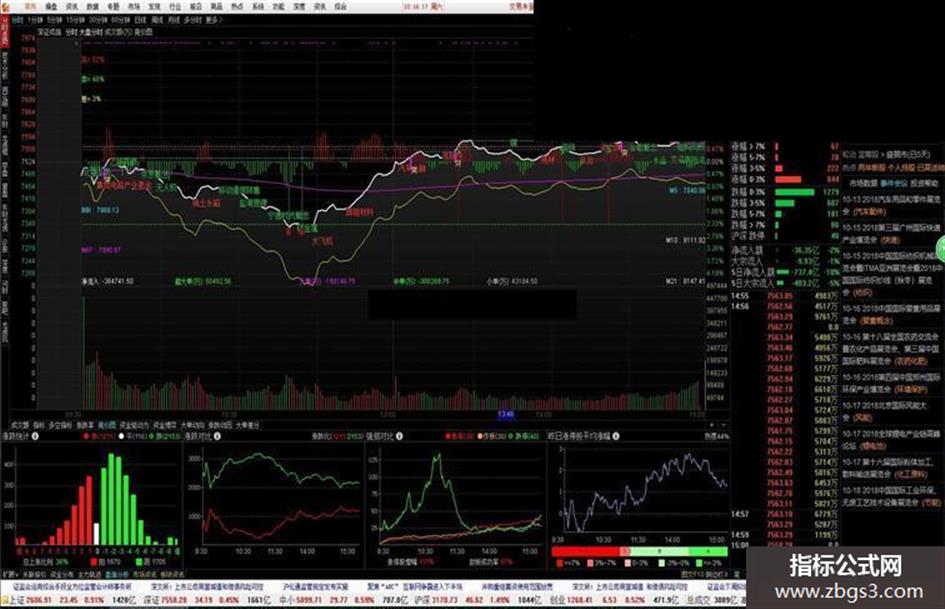The height and width of the screenshot is (609, 945).
Task: Select the 资金博弈 indicator tab
Action: (166, 425)
